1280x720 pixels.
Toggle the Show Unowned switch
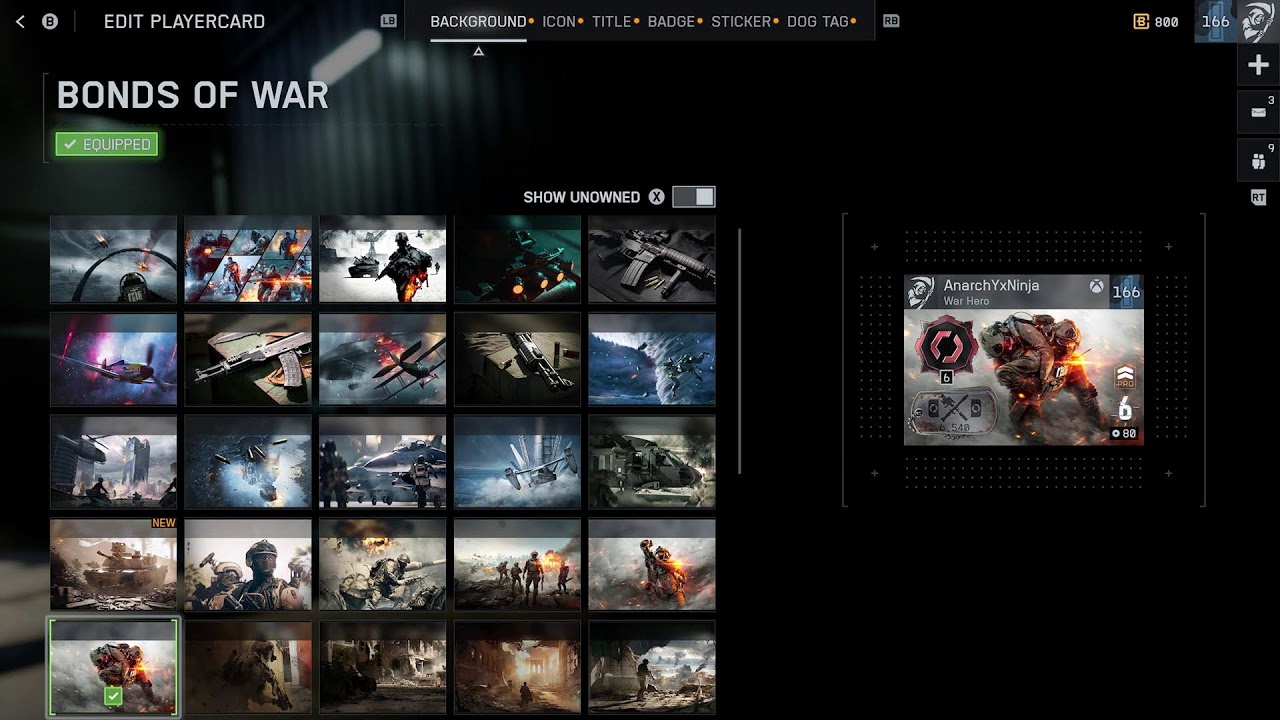(694, 197)
